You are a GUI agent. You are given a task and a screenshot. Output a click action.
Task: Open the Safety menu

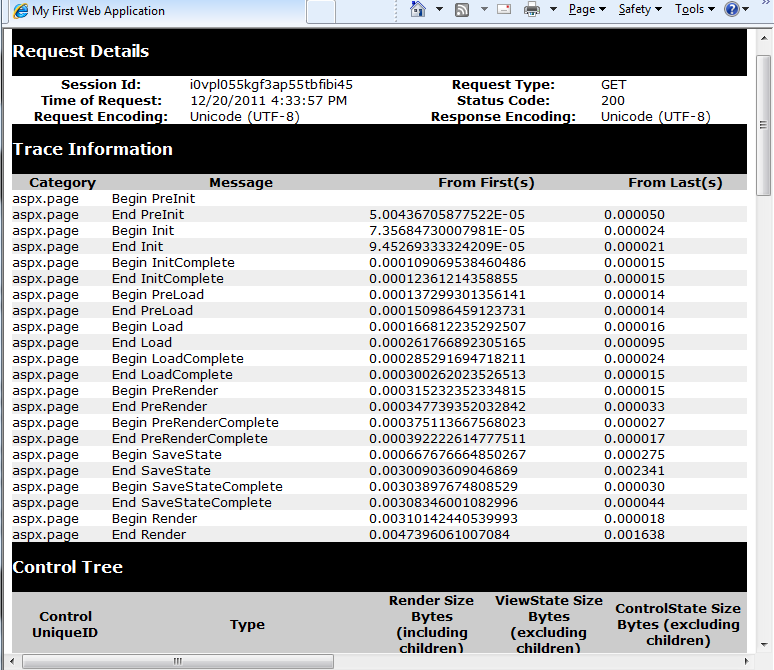click(x=640, y=9)
